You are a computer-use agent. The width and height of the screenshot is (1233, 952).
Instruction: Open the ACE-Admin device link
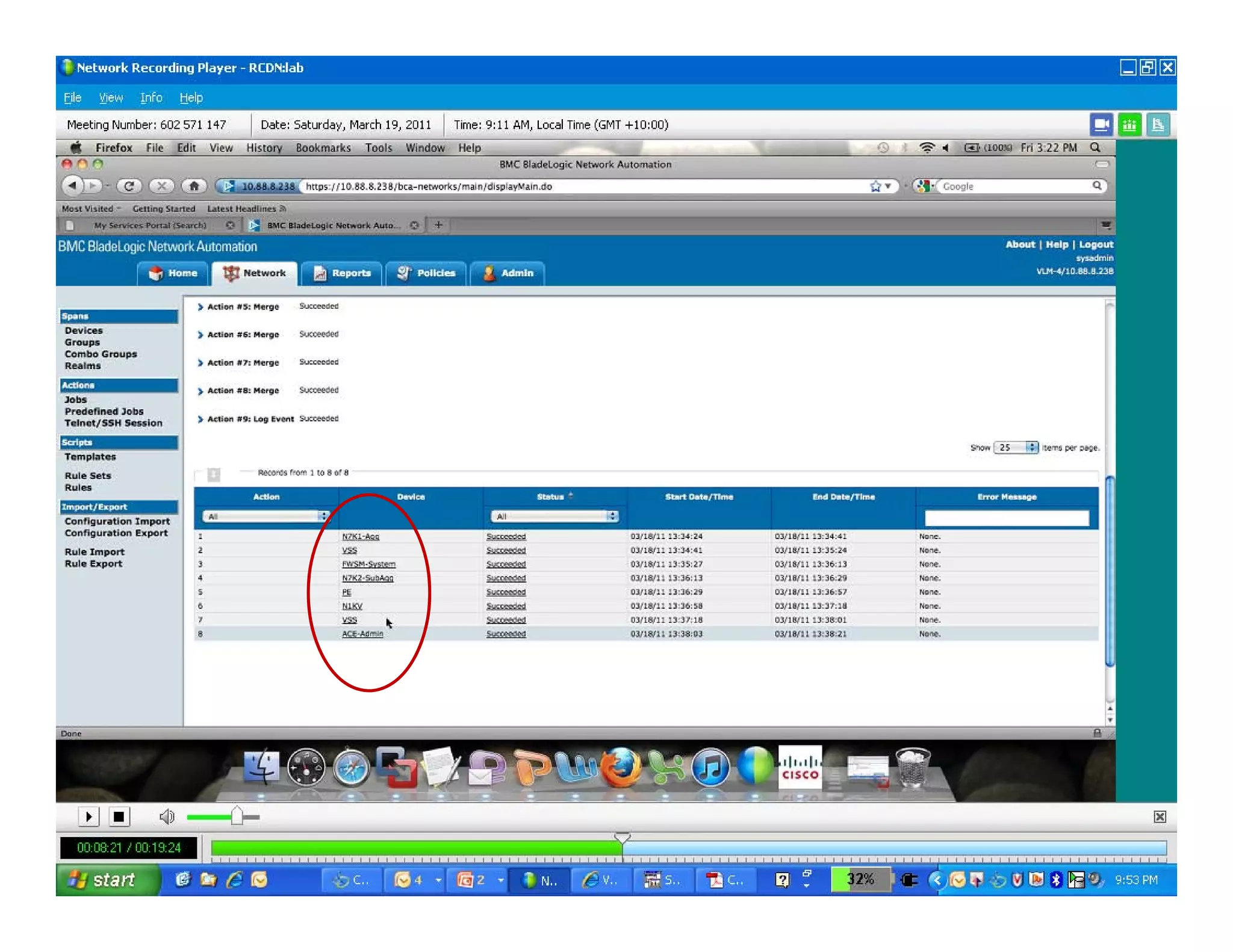coord(362,634)
